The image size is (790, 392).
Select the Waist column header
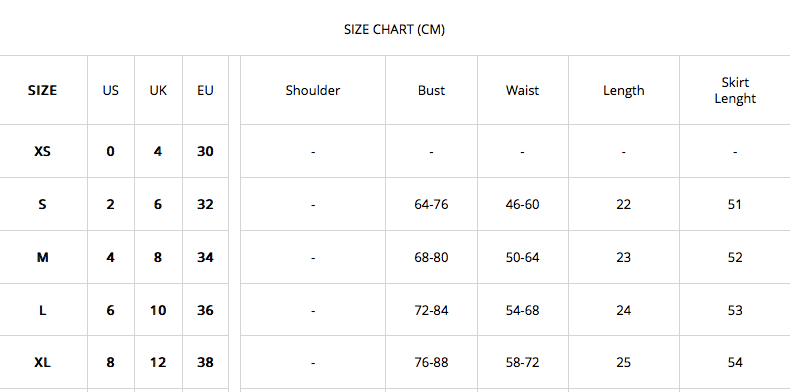pyautogui.click(x=522, y=91)
